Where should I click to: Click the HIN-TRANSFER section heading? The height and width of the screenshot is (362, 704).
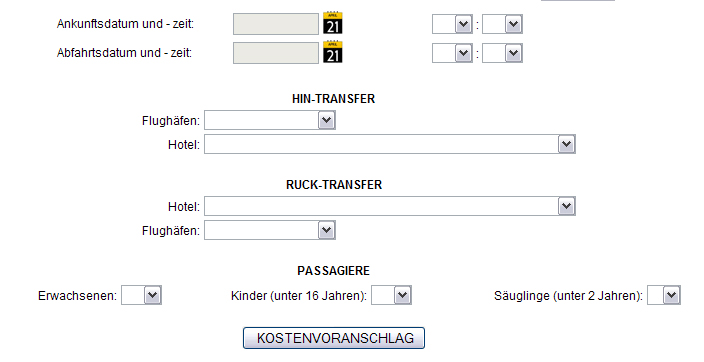tap(333, 99)
